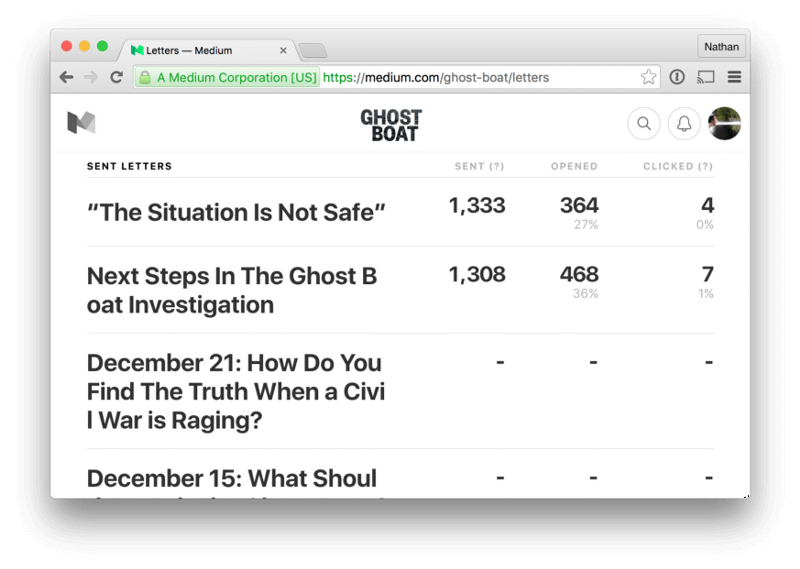Click the circular info extension icon
The image size is (800, 569).
[x=677, y=77]
